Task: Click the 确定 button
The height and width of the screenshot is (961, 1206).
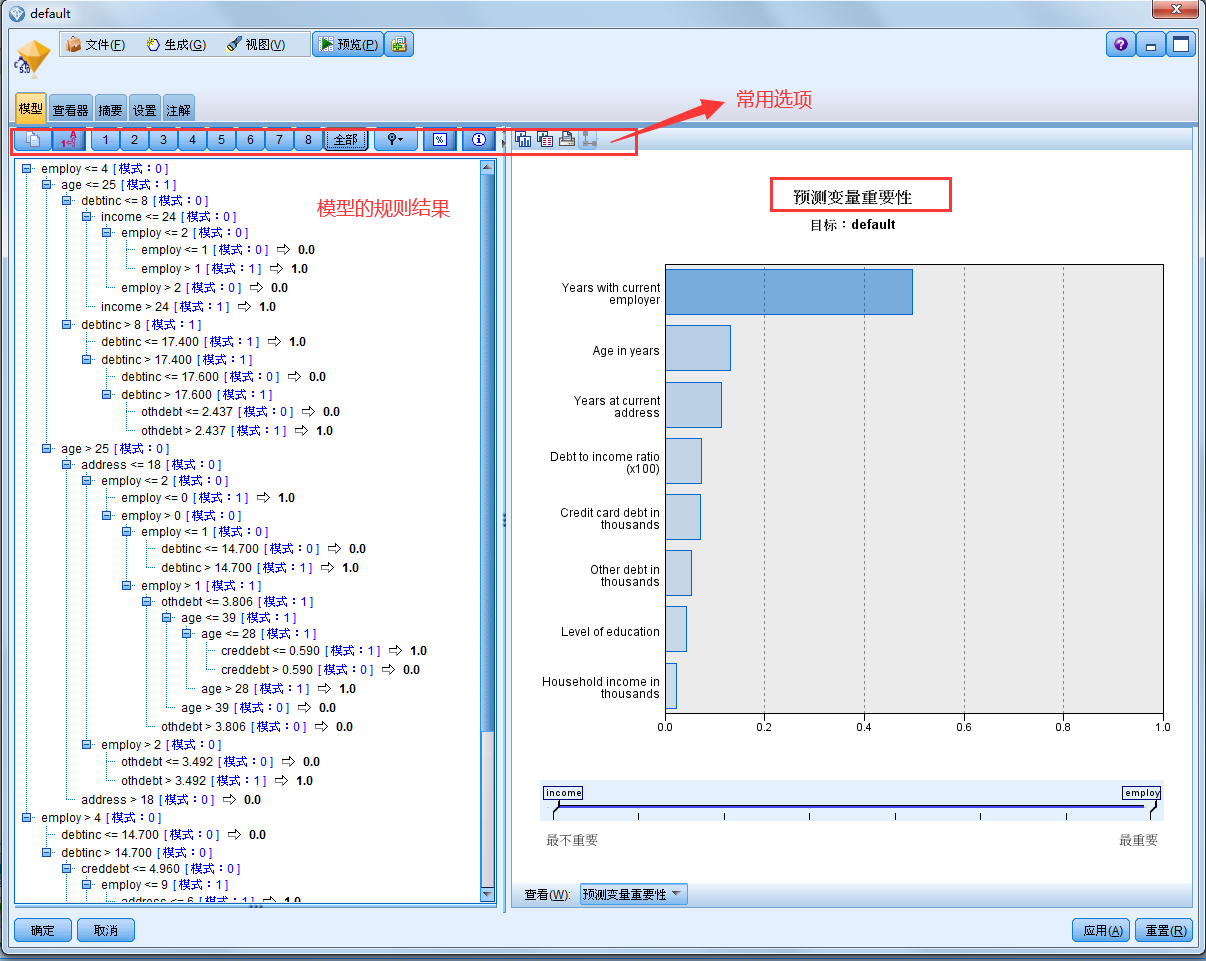Action: (42, 930)
